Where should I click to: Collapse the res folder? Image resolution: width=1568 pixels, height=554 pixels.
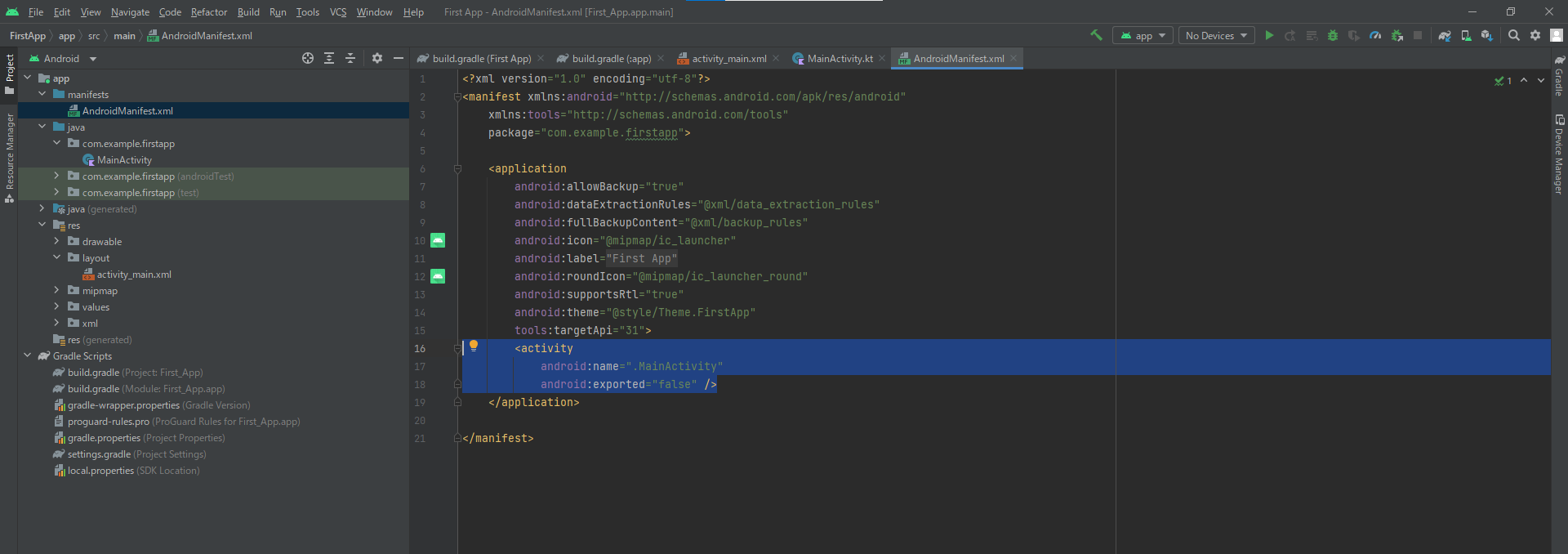click(42, 225)
